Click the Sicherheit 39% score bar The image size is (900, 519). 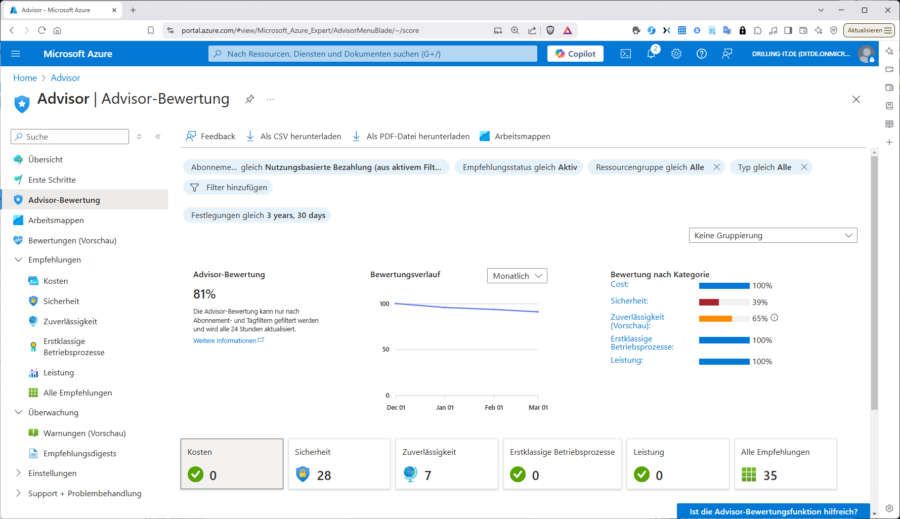[x=723, y=302]
